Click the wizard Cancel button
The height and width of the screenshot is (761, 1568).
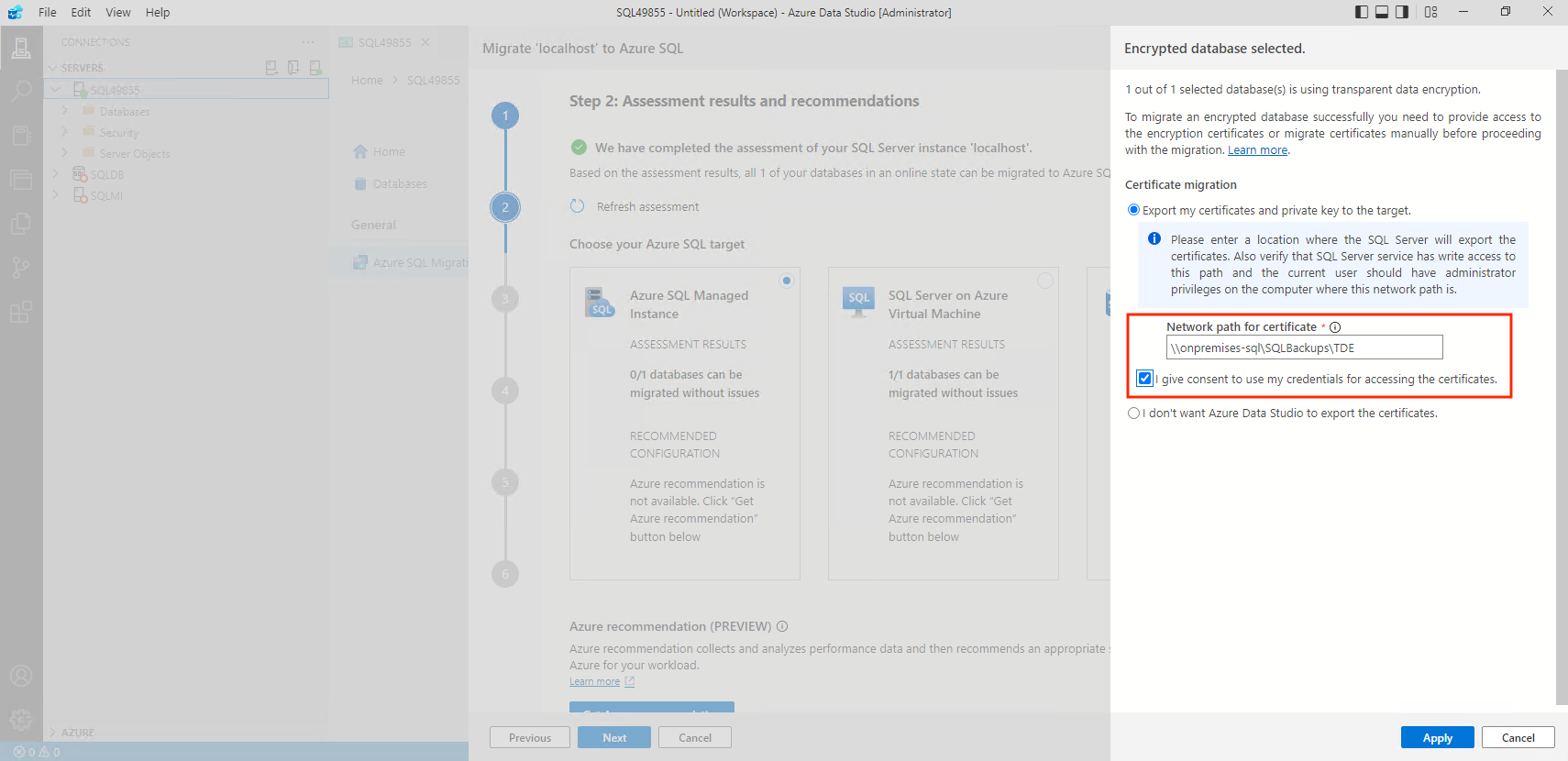[x=695, y=738]
